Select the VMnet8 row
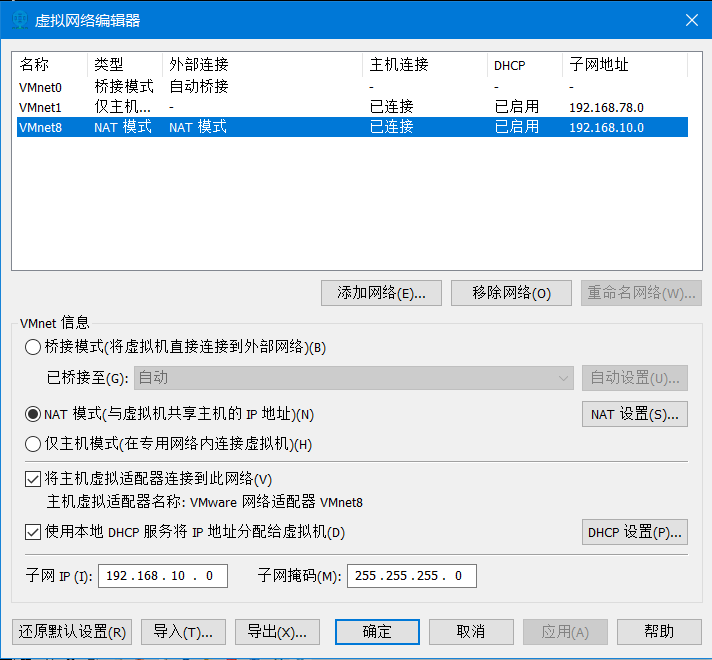Screen dimensions: 712x660 point(352,127)
